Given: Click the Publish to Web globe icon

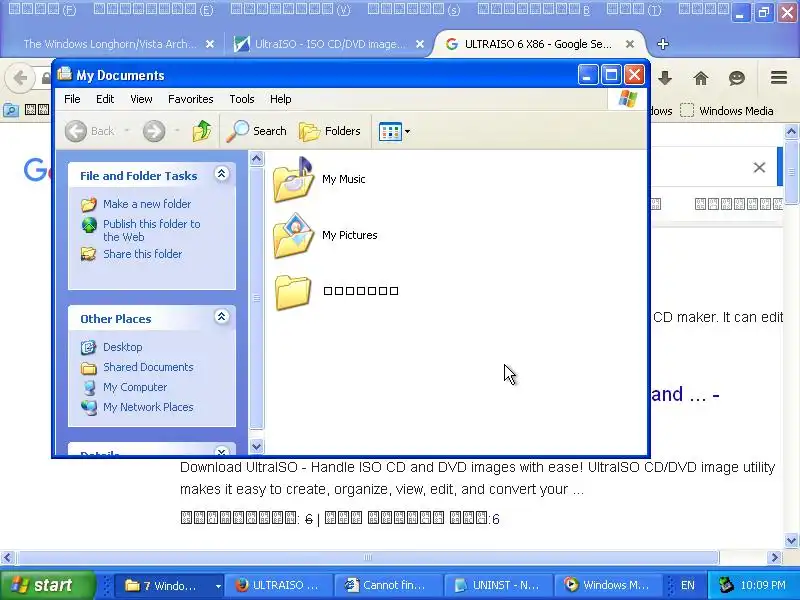Looking at the screenshot, I should pos(89,225).
